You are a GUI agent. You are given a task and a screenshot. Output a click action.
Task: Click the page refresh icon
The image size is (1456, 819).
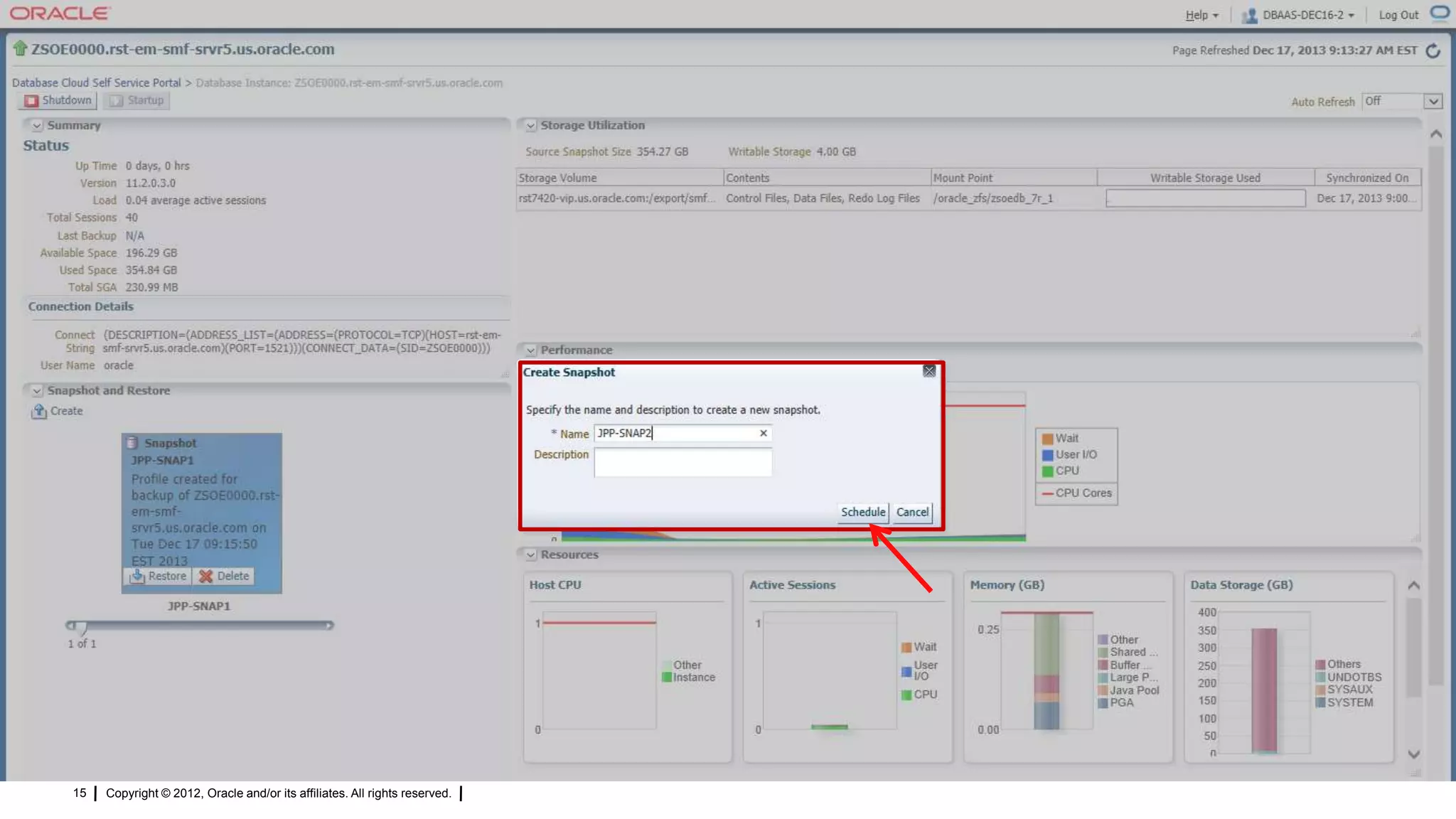[1433, 50]
